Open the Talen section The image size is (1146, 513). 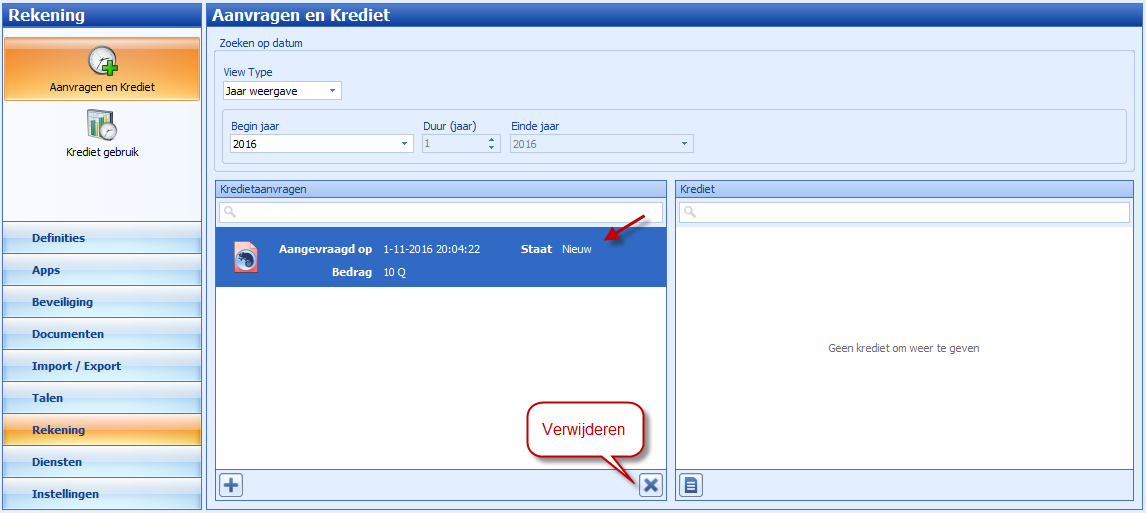(102, 398)
